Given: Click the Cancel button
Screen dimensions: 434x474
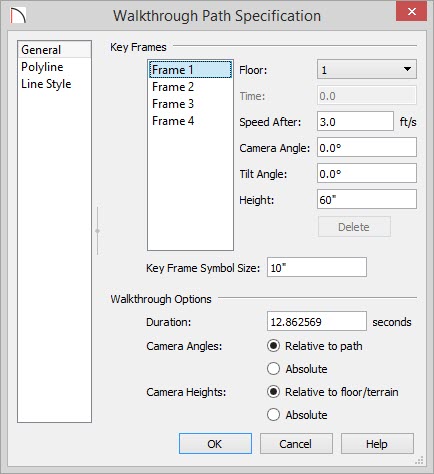Looking at the screenshot, I should (x=296, y=444).
